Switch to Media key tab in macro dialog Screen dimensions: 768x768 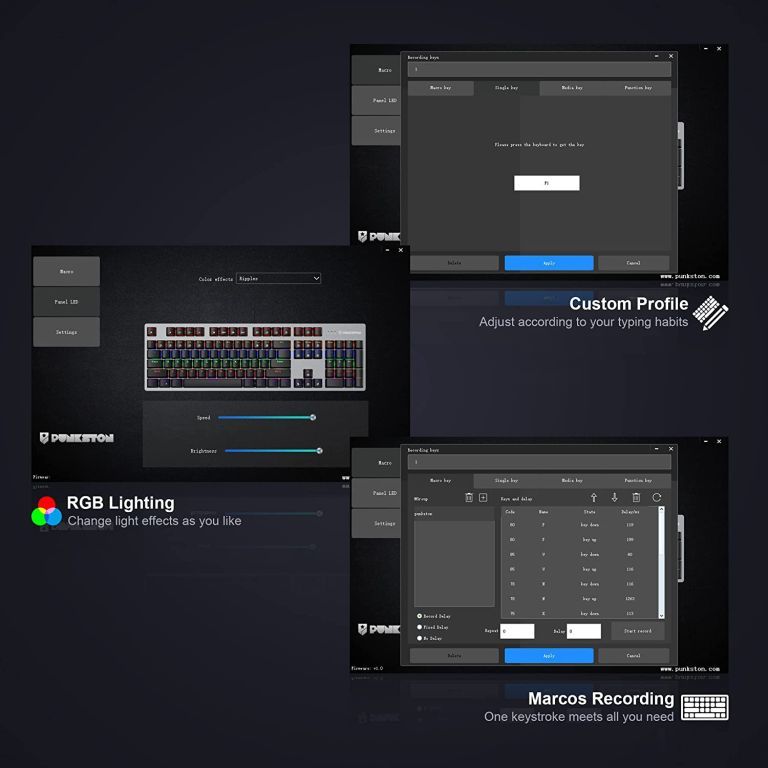(572, 480)
